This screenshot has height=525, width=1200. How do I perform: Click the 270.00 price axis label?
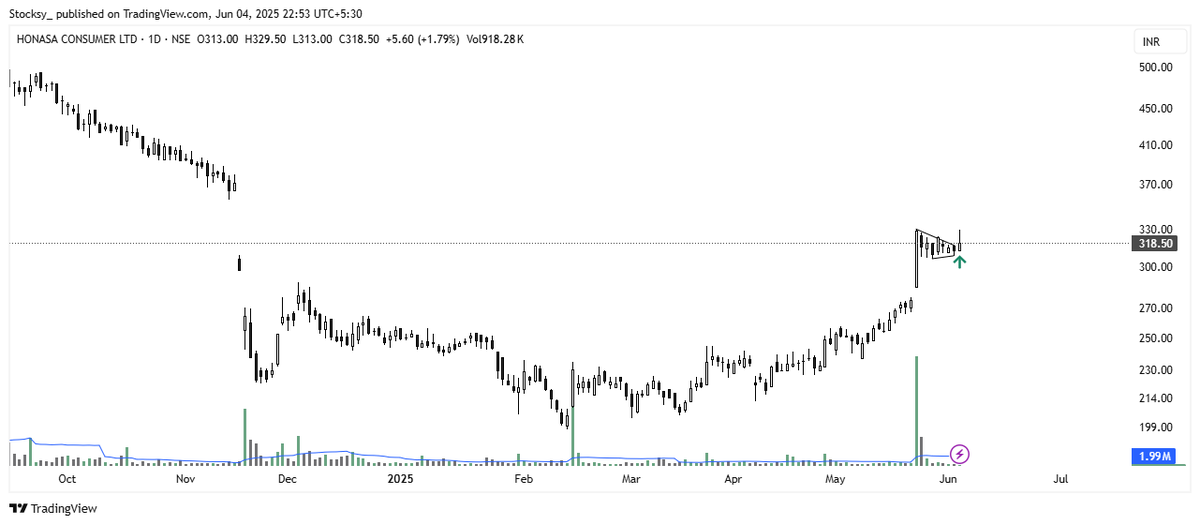click(1154, 309)
